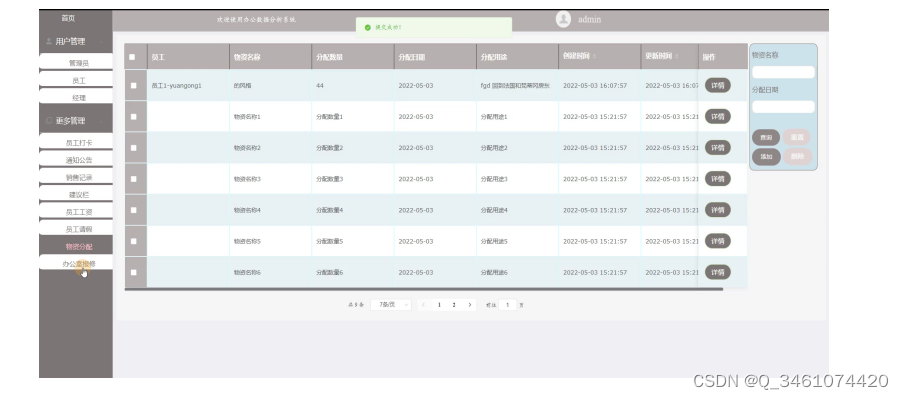Click the 物资名称 column header
904x399 pixels.
[270, 57]
